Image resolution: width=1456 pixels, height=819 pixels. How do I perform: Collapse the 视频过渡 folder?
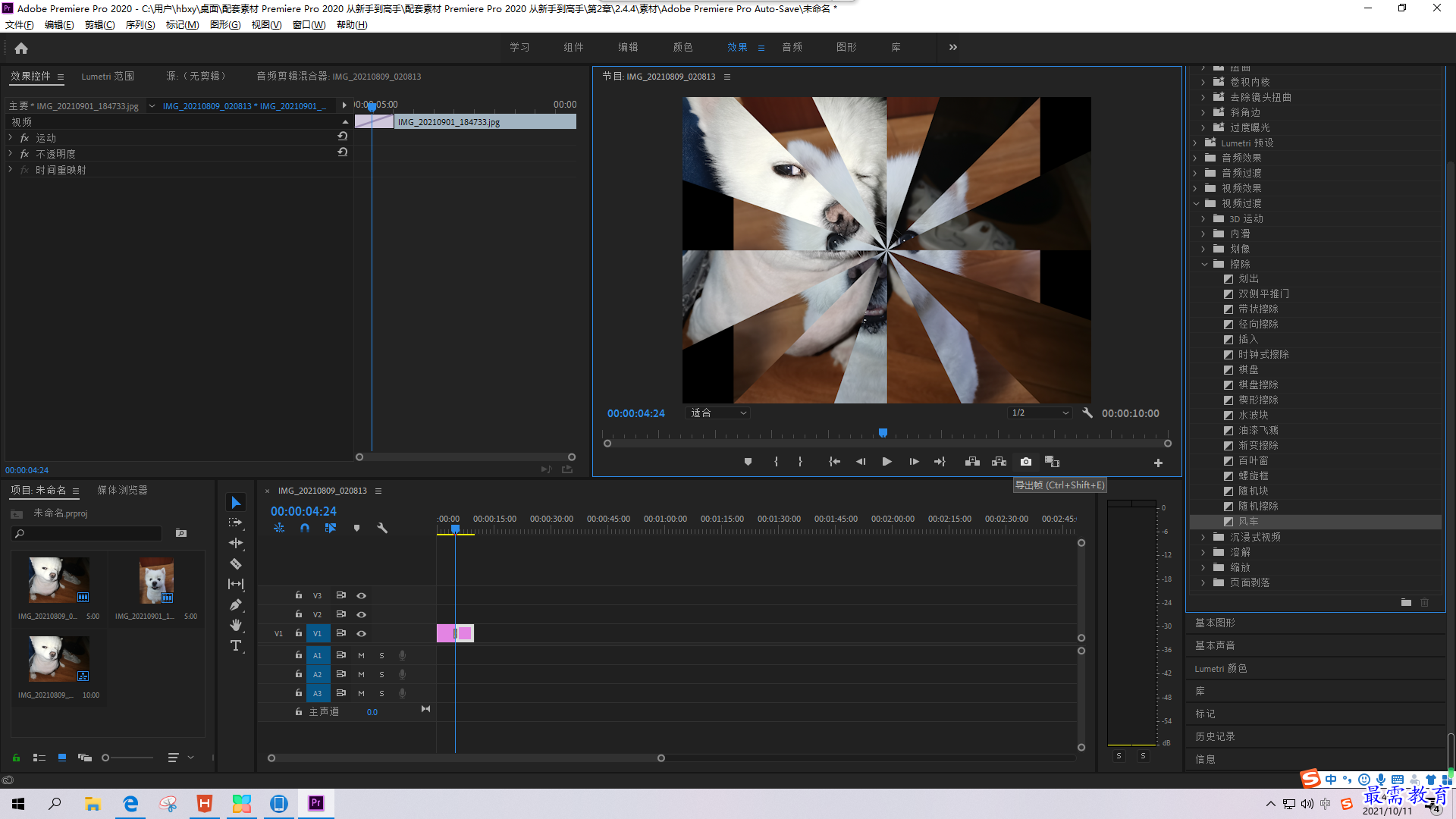tap(1196, 203)
